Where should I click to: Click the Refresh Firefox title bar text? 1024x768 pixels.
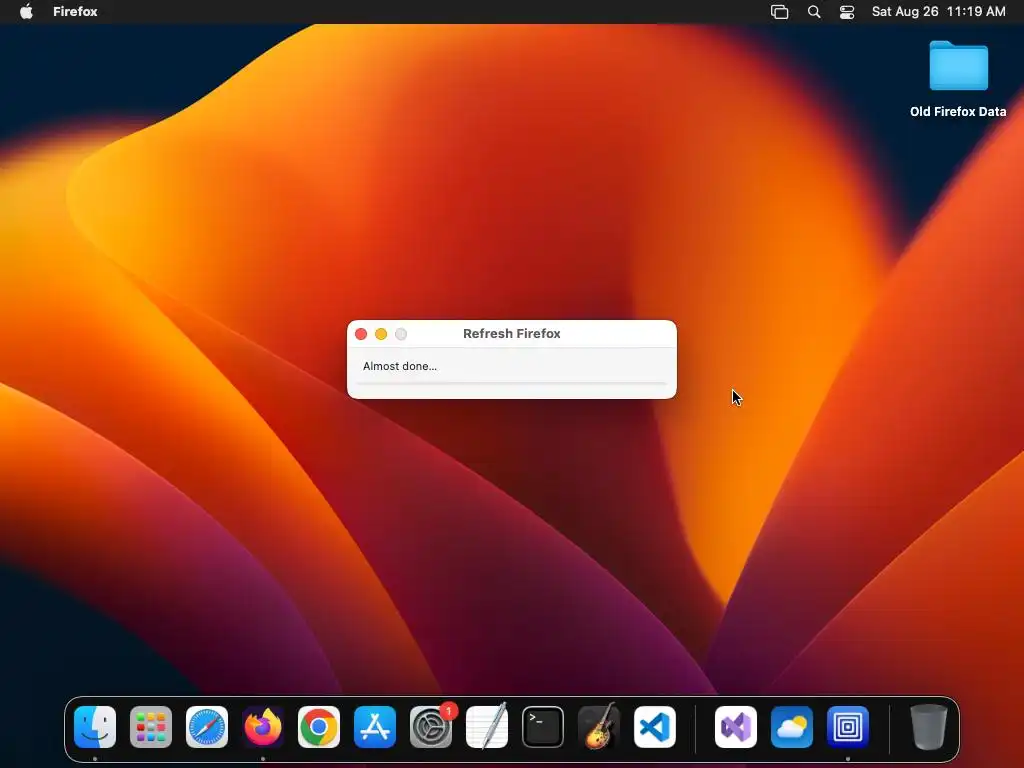(x=512, y=334)
